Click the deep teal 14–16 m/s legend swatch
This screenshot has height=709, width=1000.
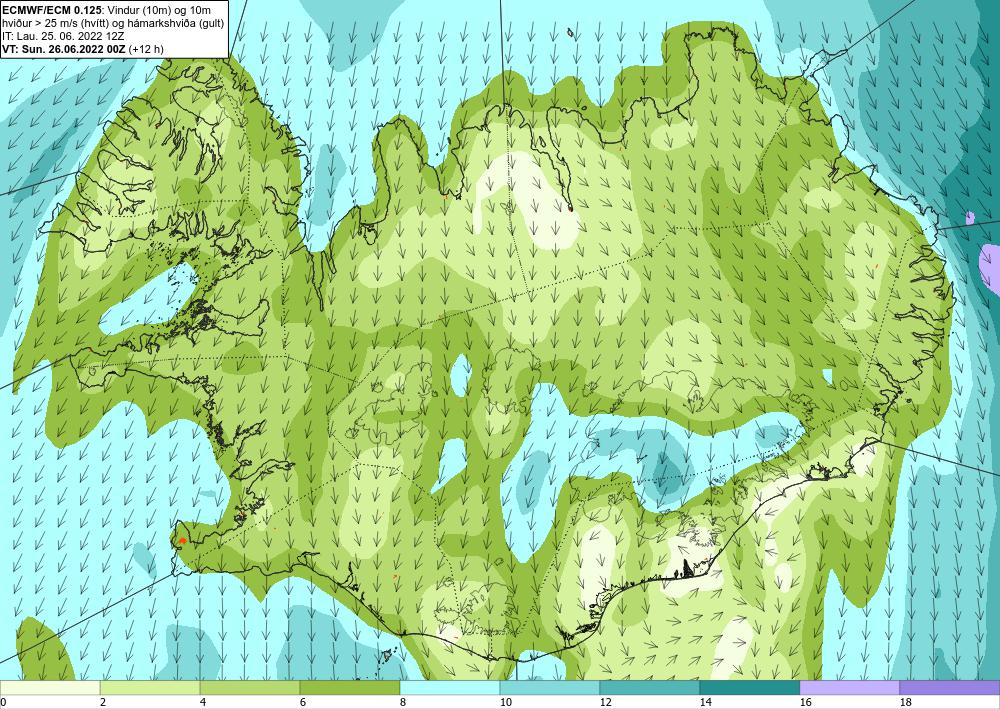pos(750,688)
